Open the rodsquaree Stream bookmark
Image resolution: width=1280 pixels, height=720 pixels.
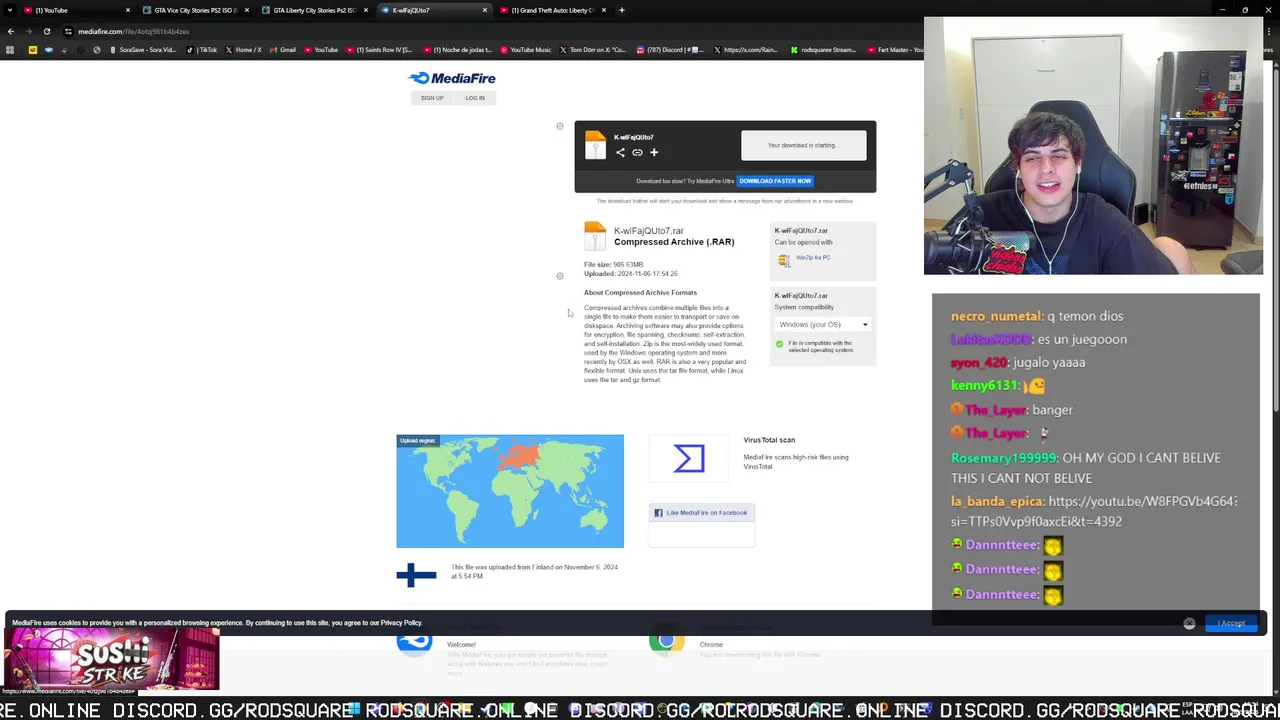tap(823, 50)
